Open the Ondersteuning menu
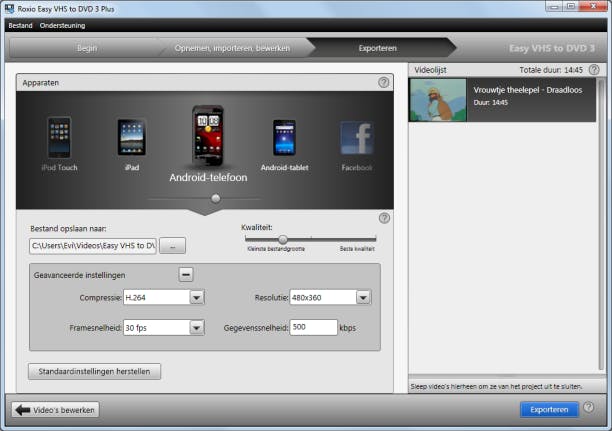Screen dimensions: 612x431 click(x=62, y=25)
